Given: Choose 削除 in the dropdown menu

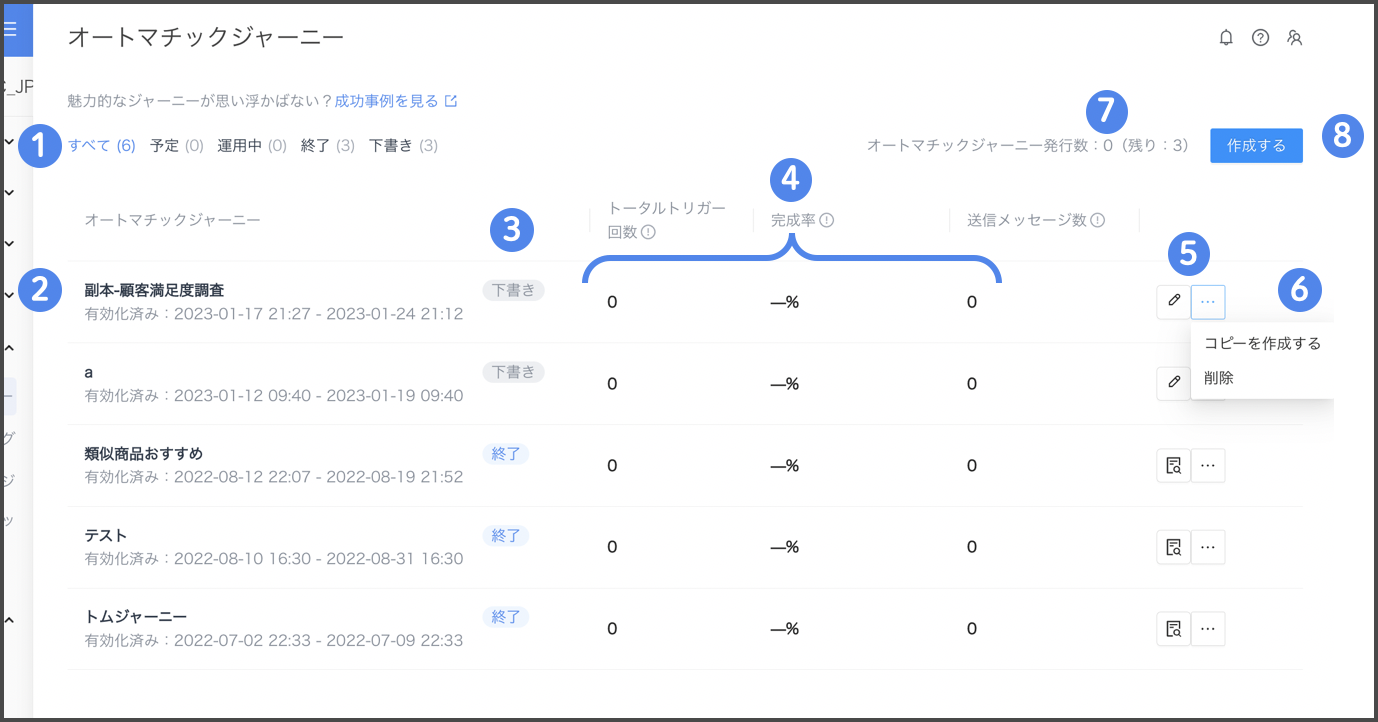Looking at the screenshot, I should point(1219,378).
